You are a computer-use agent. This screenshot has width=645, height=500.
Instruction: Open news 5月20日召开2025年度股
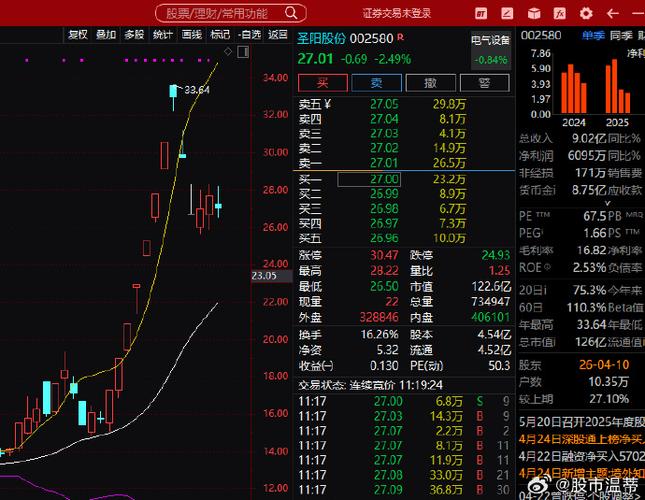582,422
